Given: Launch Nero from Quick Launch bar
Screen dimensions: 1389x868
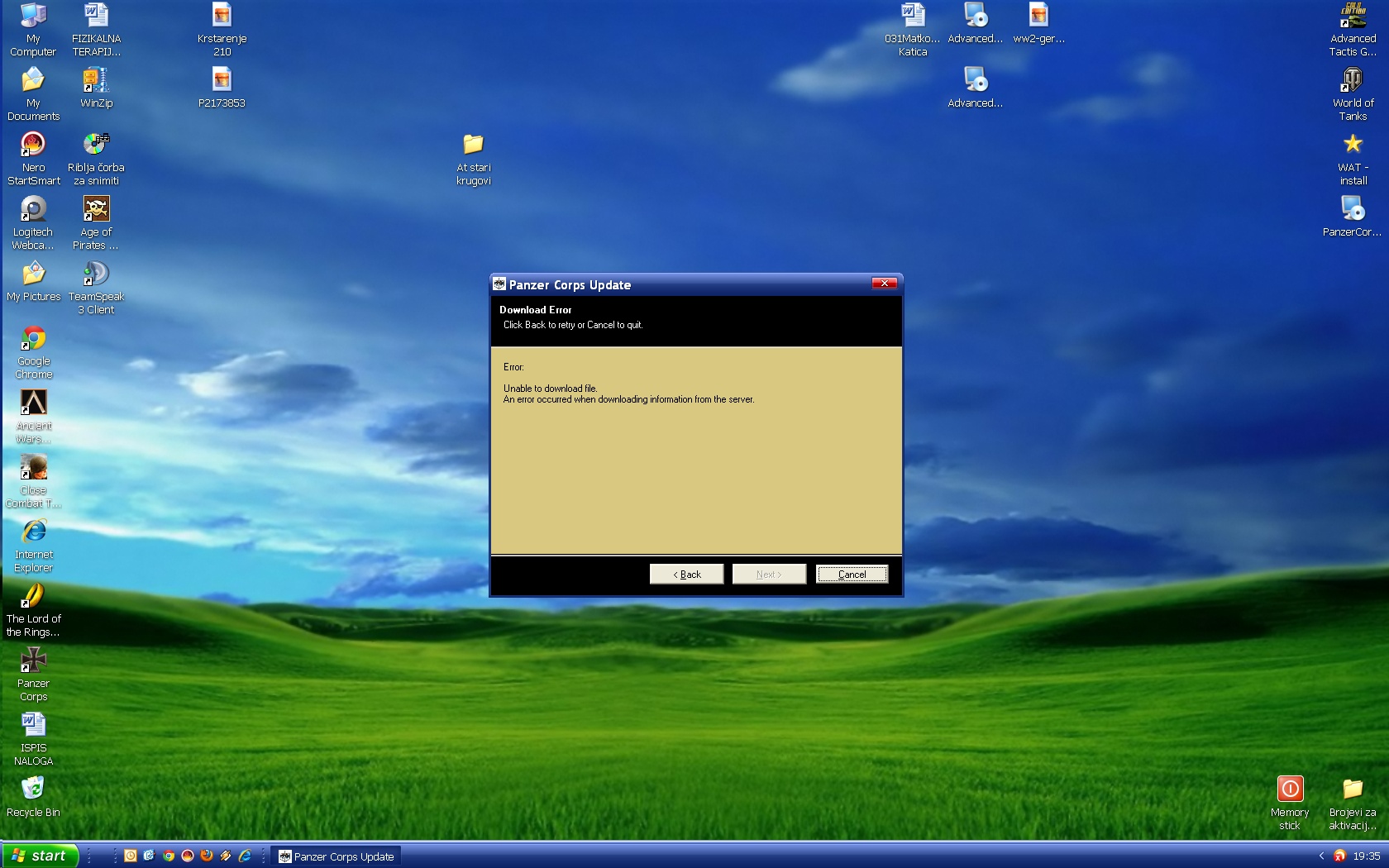Looking at the screenshot, I should click(x=188, y=856).
